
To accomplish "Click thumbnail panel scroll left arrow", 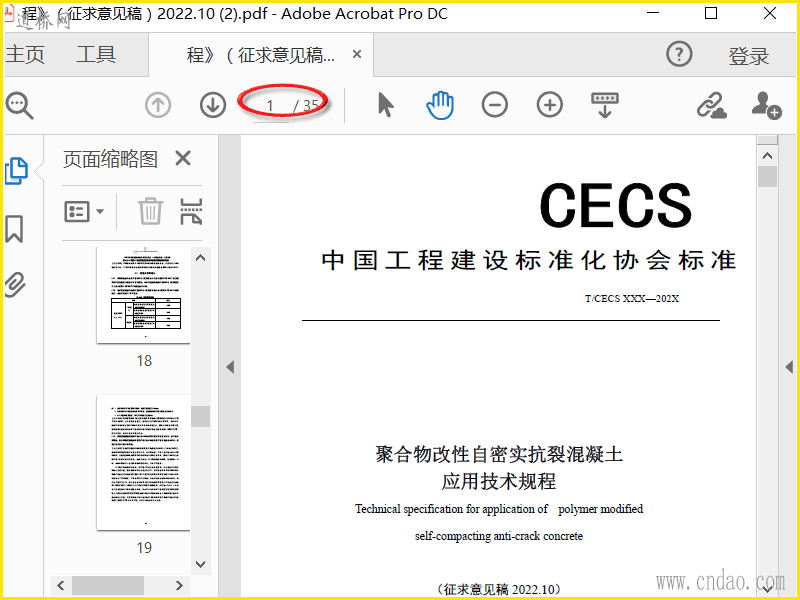I will (x=61, y=585).
